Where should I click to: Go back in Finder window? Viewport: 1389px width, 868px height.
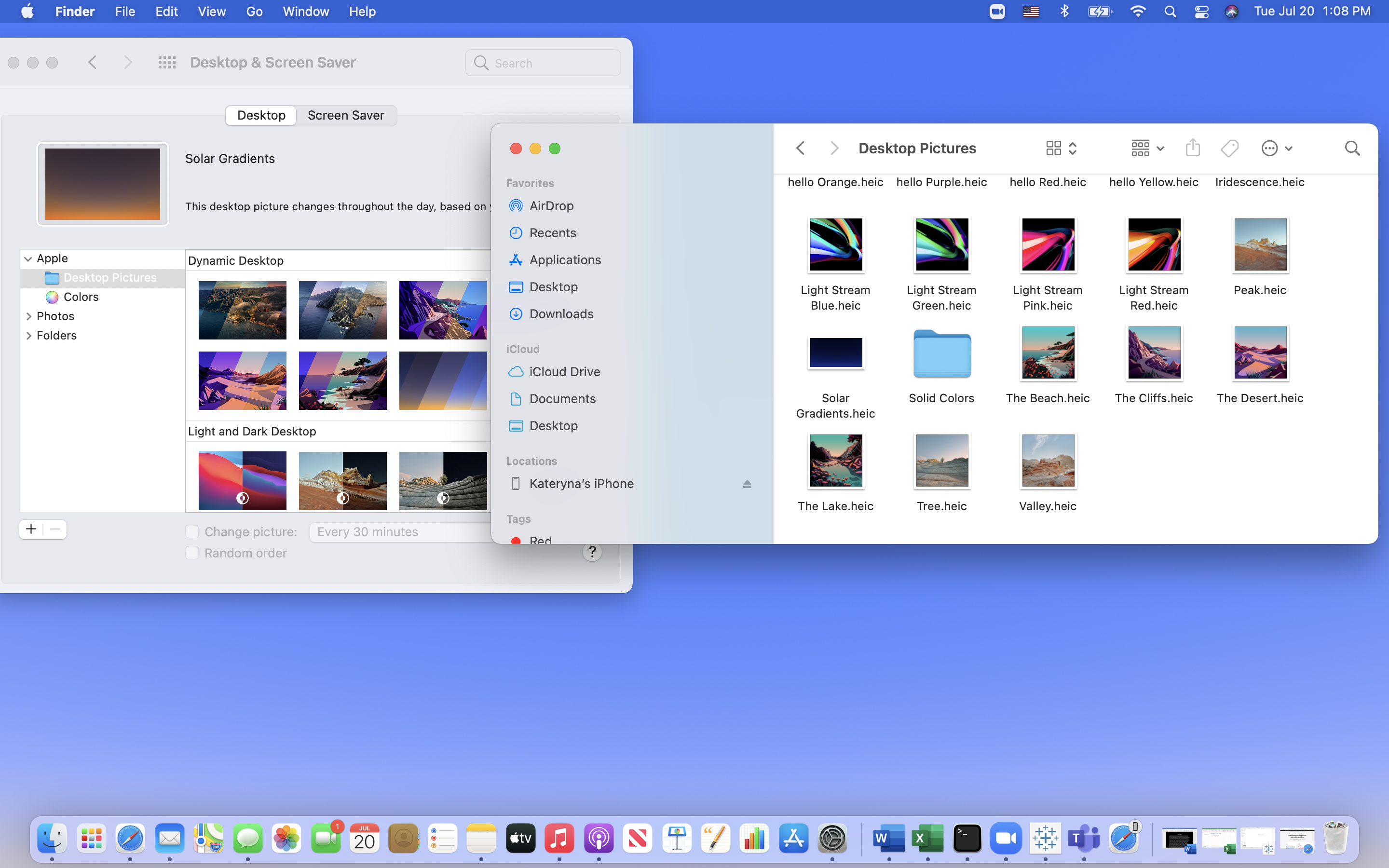point(801,148)
